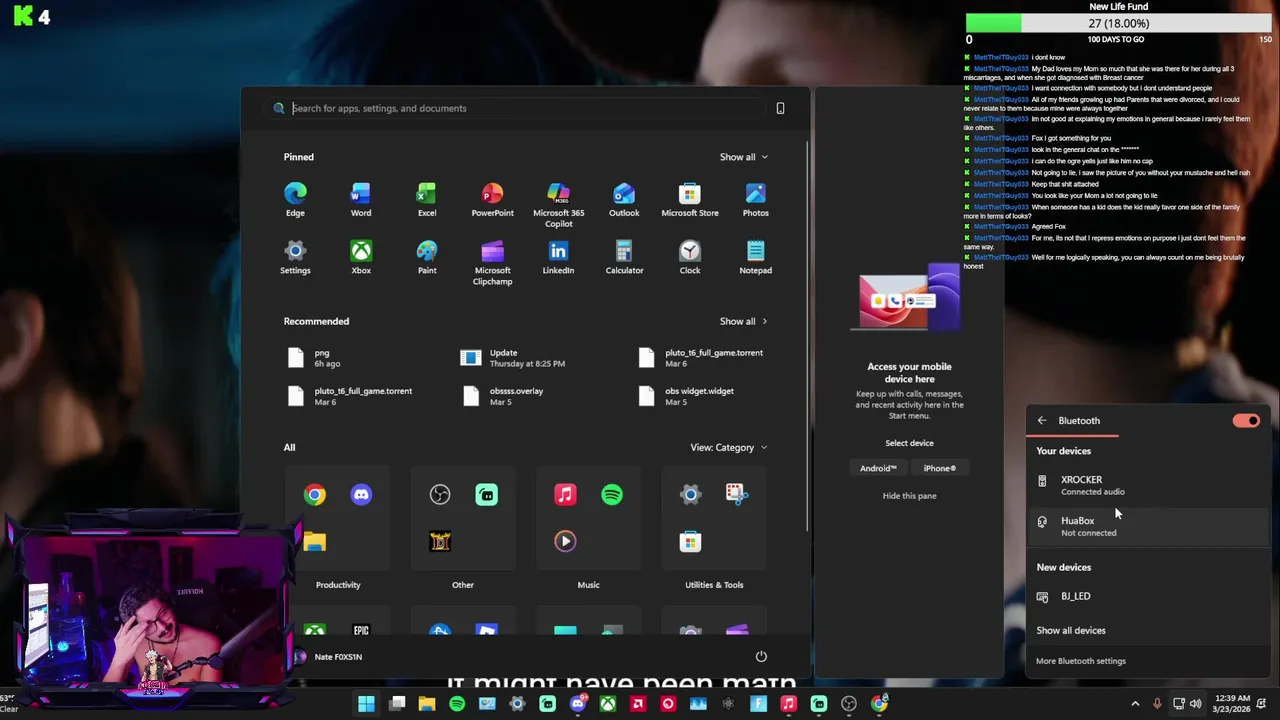Image resolution: width=1280 pixels, height=720 pixels.
Task: Open Spotify from the taskbar
Action: (457, 704)
